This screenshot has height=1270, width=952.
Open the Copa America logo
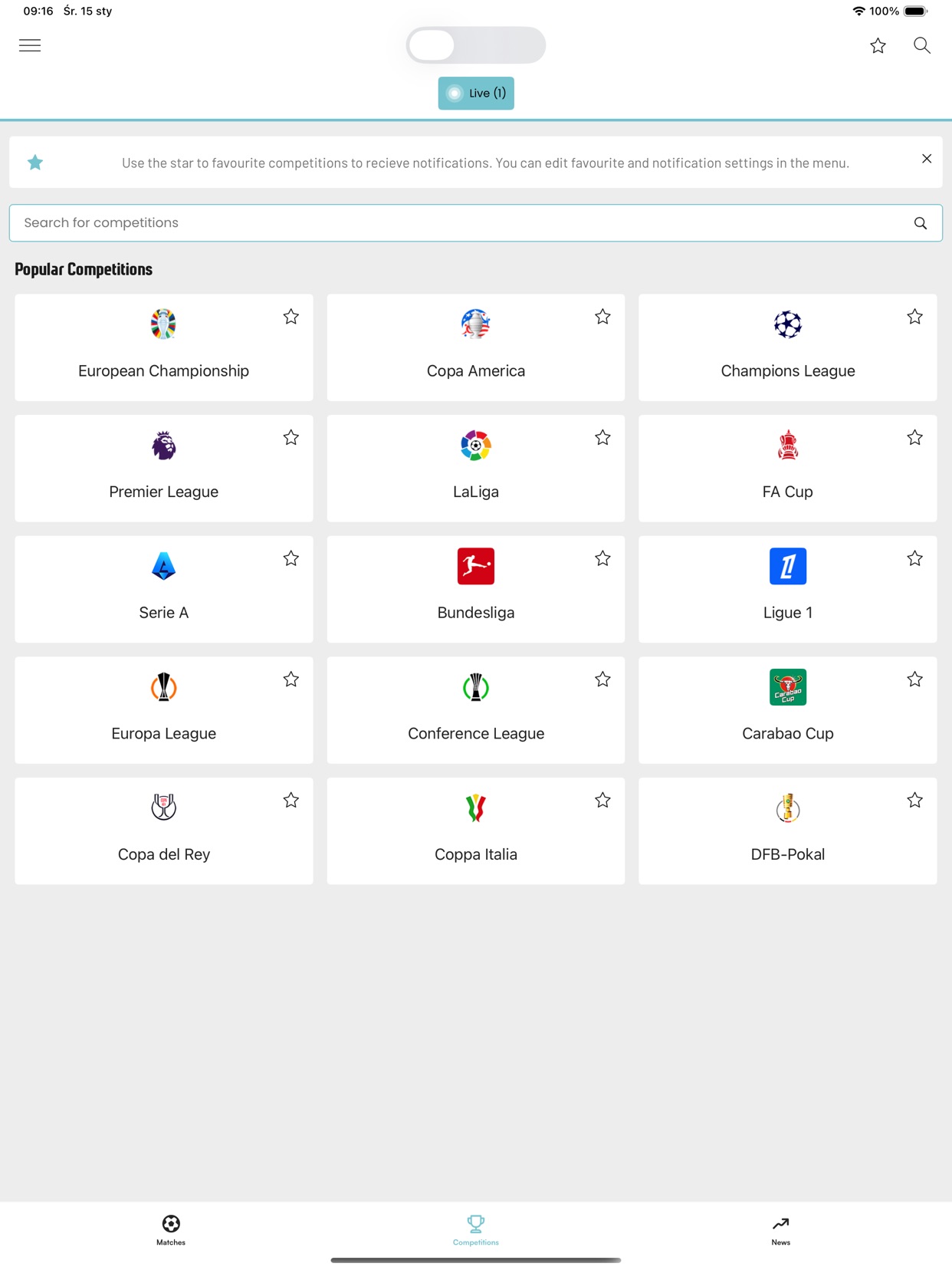[476, 324]
